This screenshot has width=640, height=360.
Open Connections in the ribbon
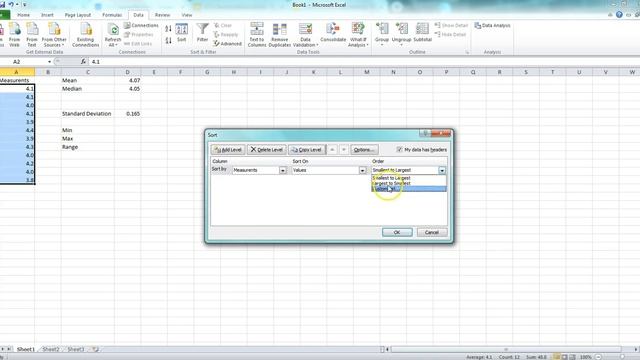click(x=141, y=25)
